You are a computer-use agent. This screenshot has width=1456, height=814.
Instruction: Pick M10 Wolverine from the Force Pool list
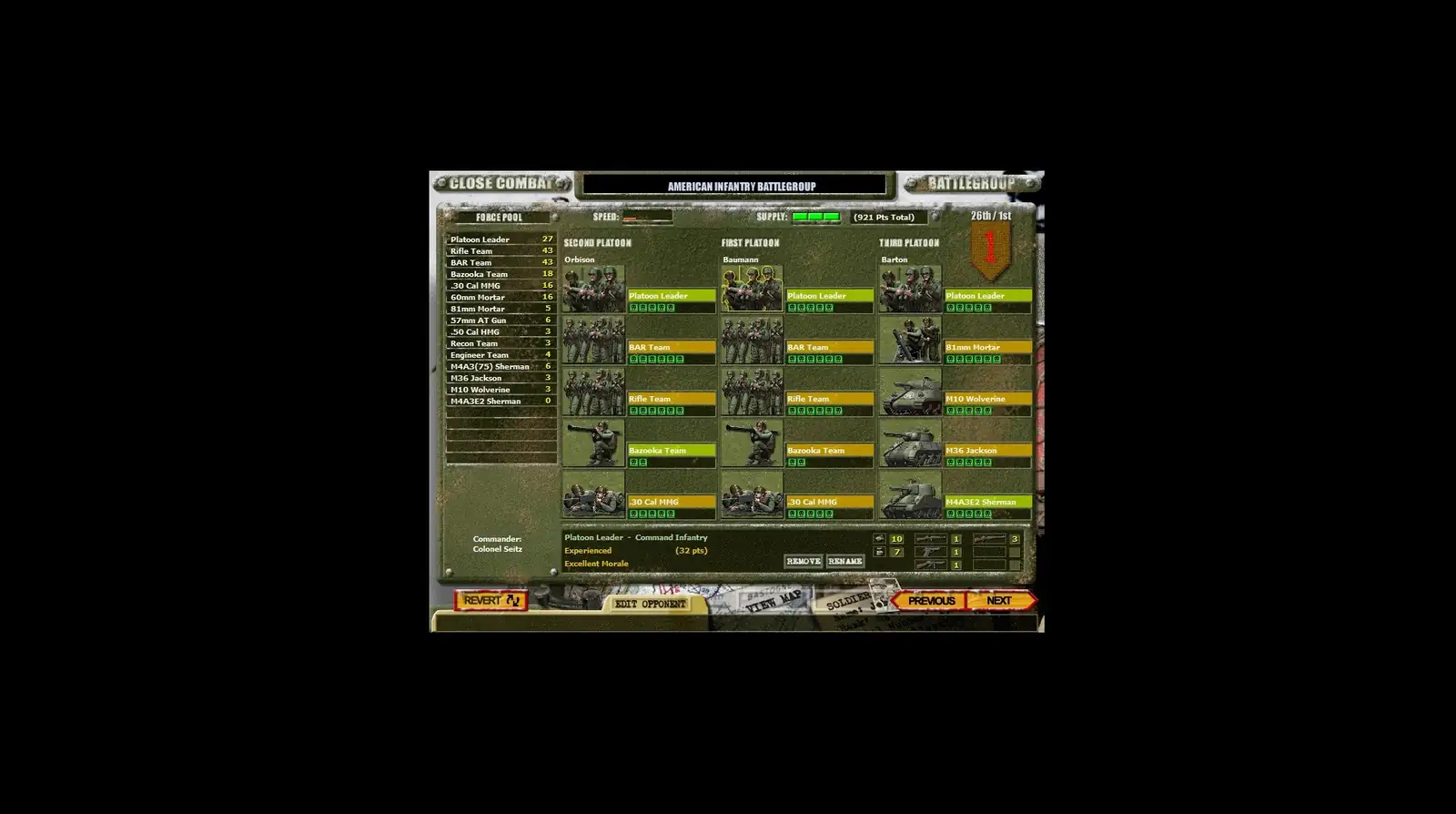pos(500,390)
